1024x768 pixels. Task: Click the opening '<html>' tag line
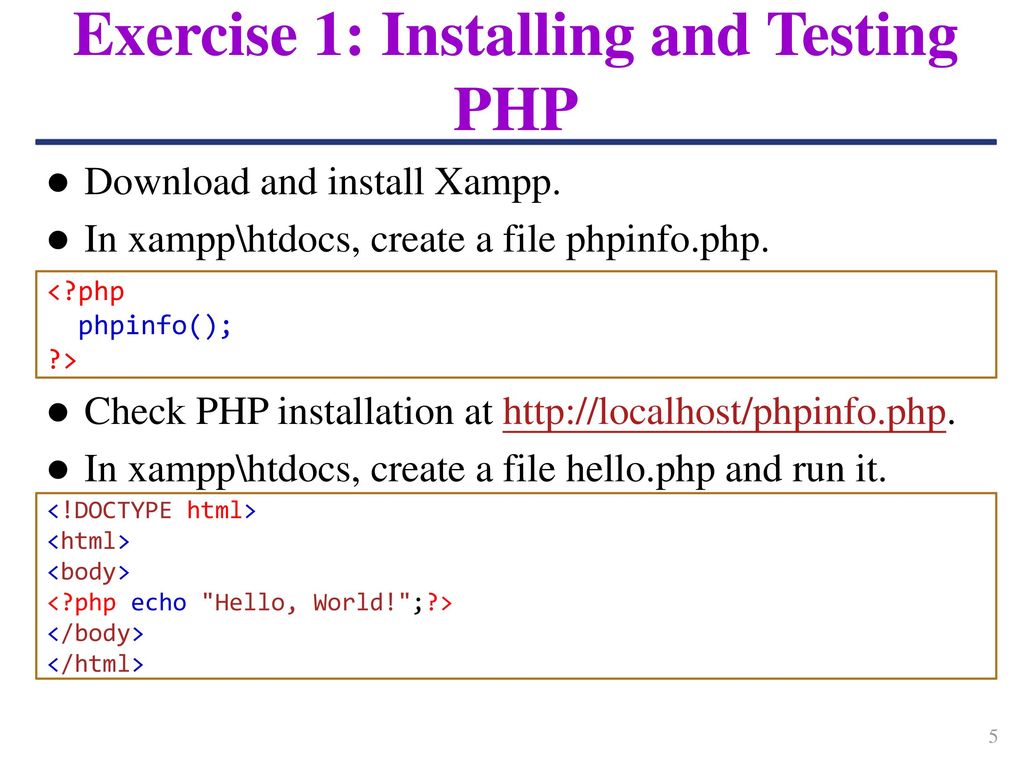tap(88, 541)
